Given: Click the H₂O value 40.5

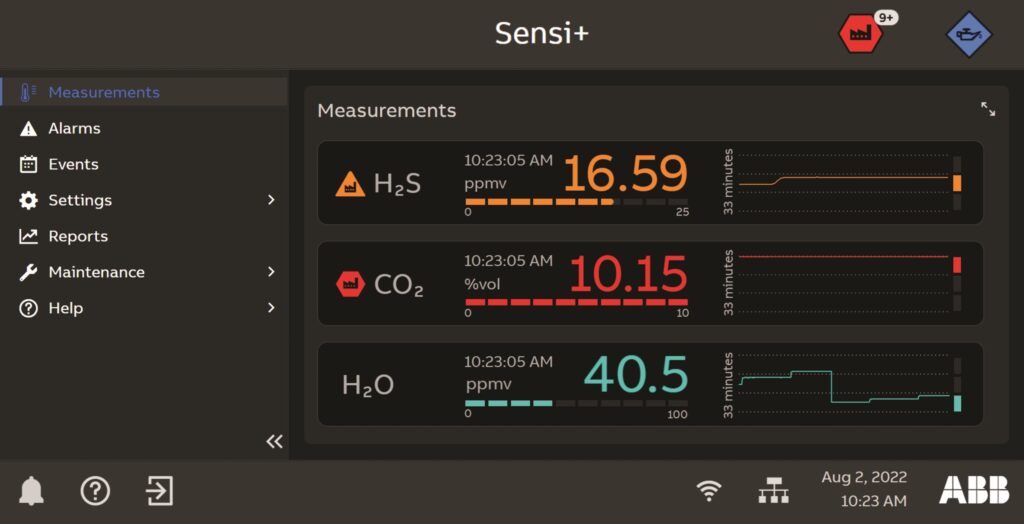Looking at the screenshot, I should [636, 376].
